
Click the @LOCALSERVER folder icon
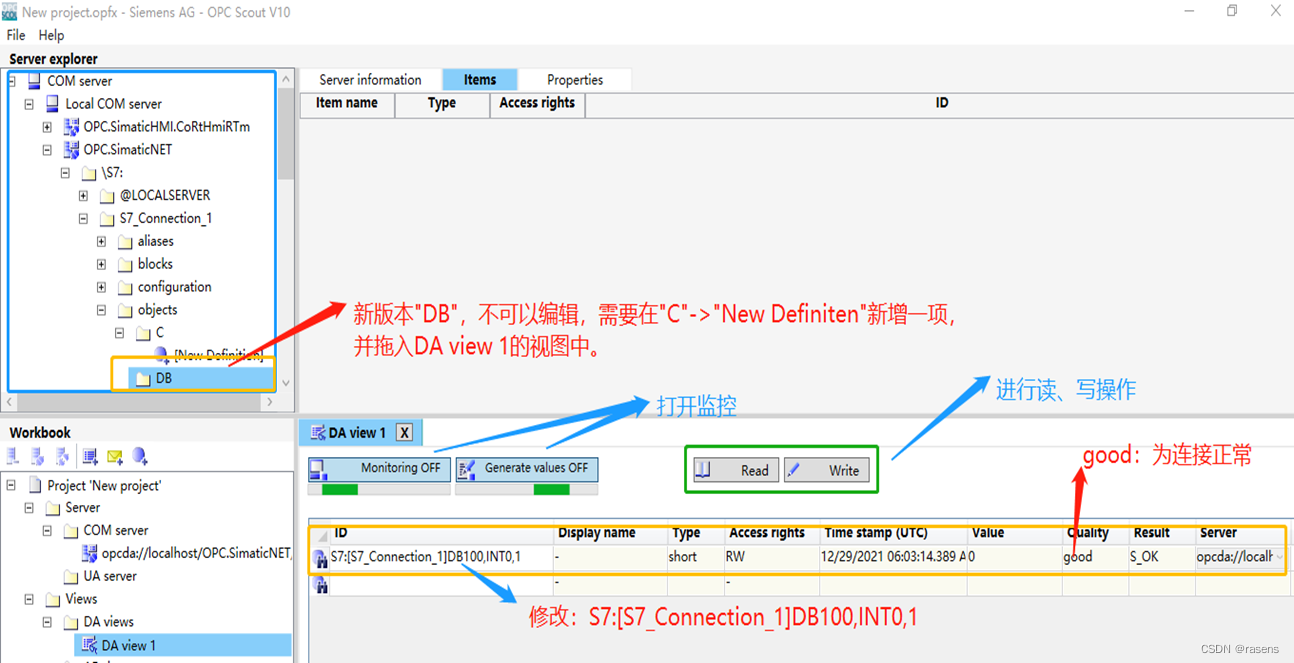pyautogui.click(x=107, y=196)
